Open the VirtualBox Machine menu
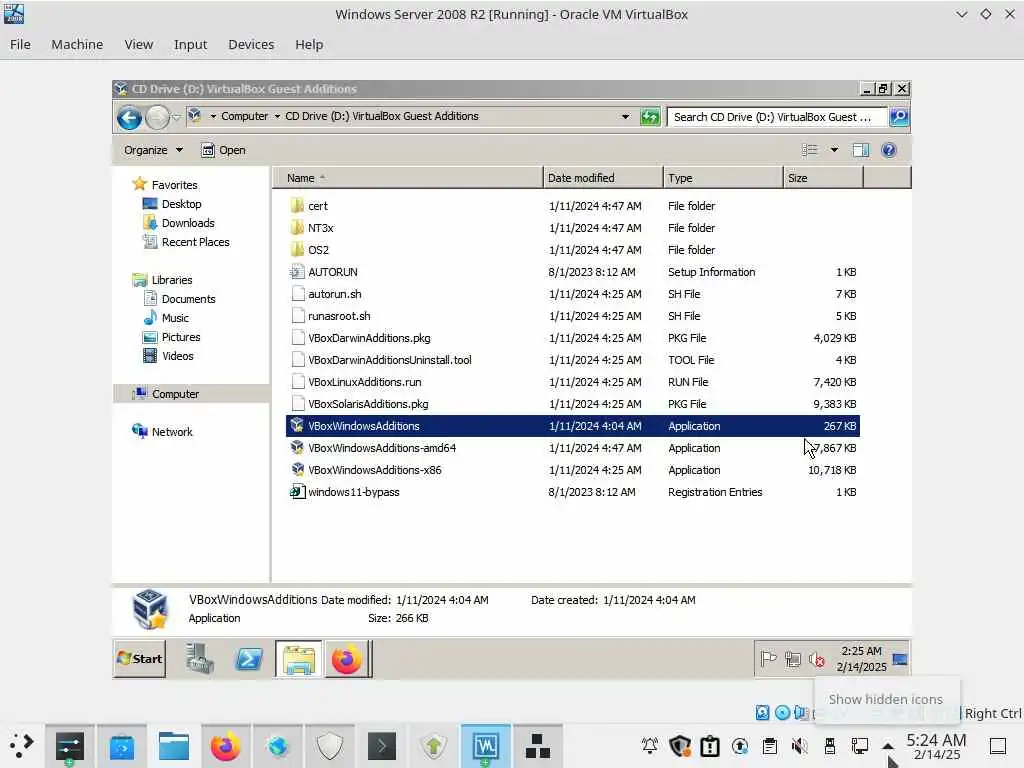 77,44
